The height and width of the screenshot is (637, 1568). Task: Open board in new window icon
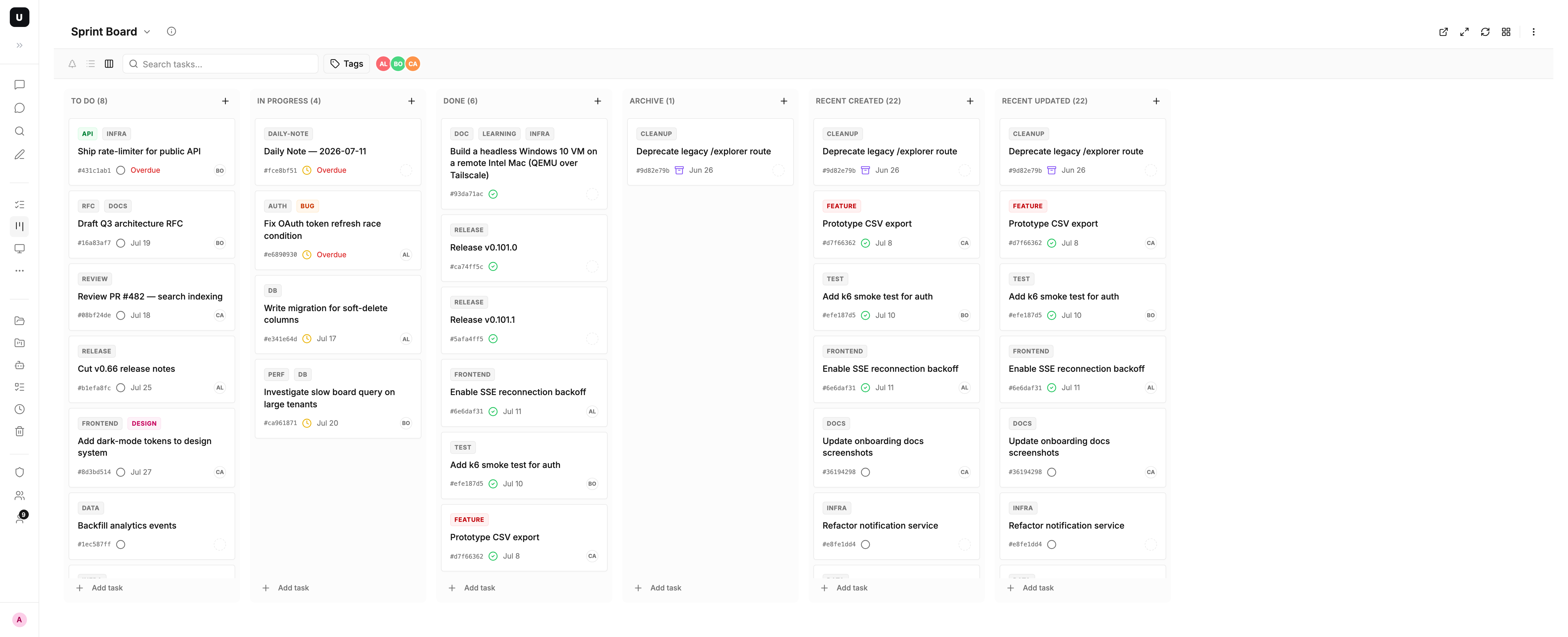tap(1443, 32)
